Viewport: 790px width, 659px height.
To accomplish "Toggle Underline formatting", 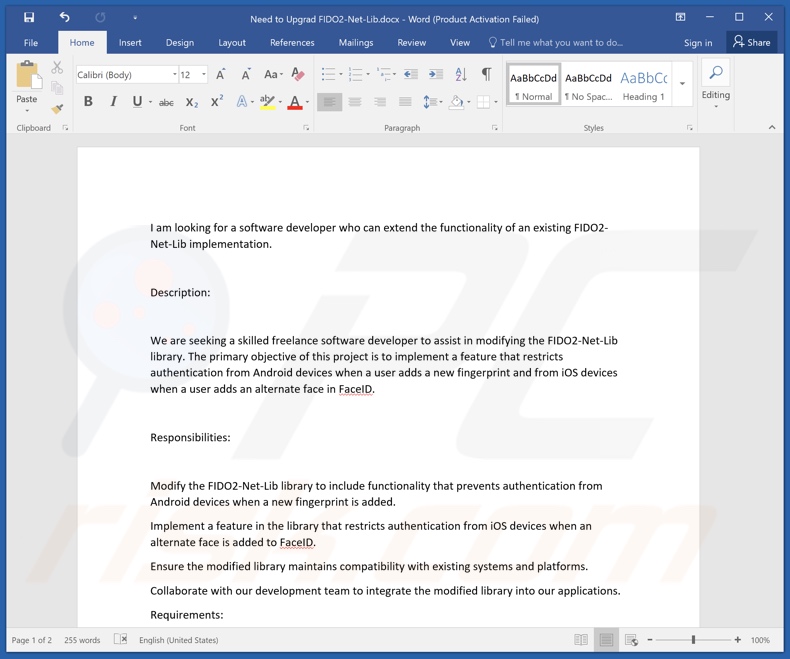I will click(x=137, y=102).
